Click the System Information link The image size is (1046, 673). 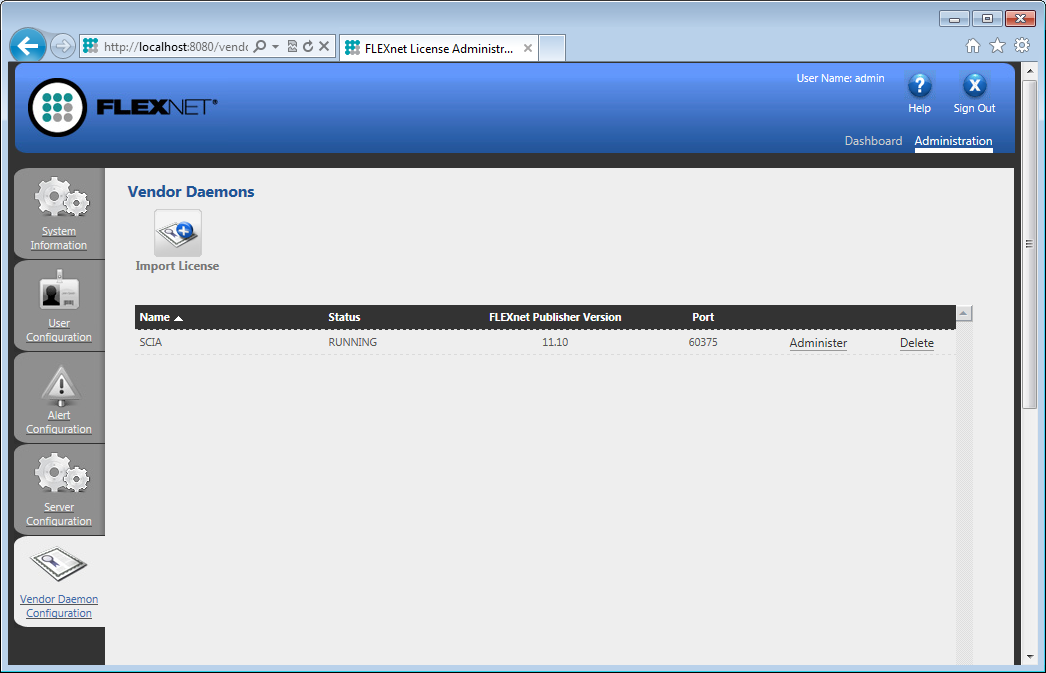59,238
